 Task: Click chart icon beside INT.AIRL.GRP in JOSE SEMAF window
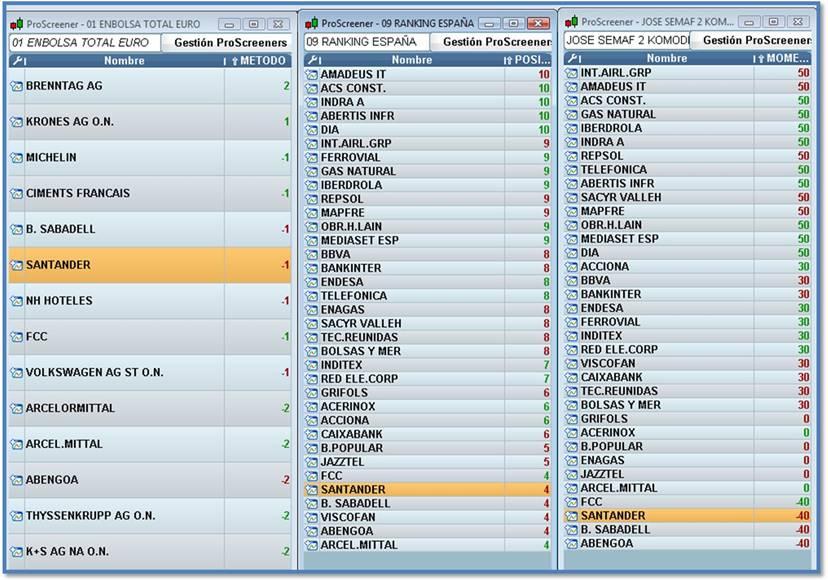571,73
